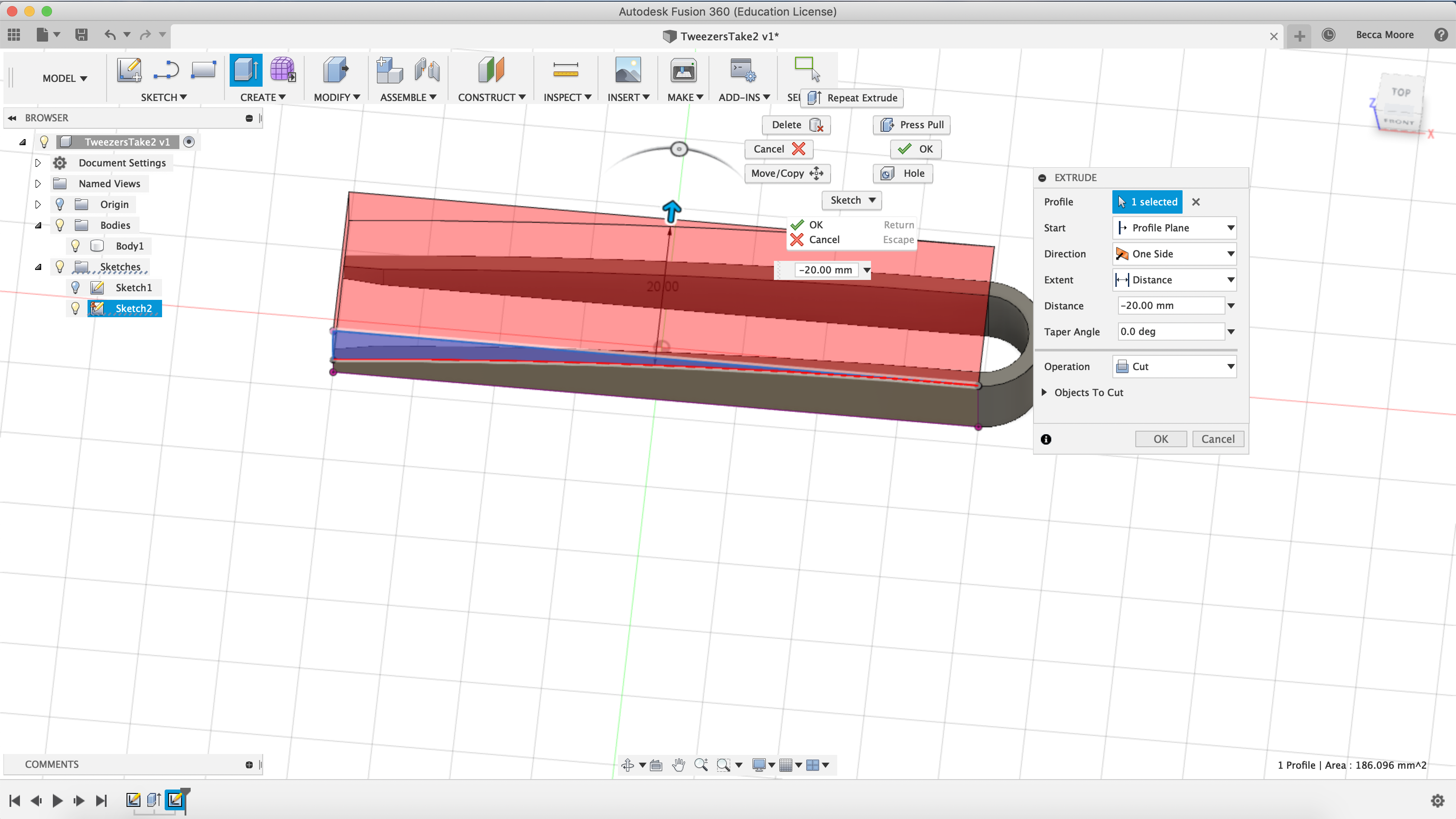Viewport: 1456px width, 819px height.
Task: Hide Sketch1 with its lightbulb
Action: click(x=75, y=288)
